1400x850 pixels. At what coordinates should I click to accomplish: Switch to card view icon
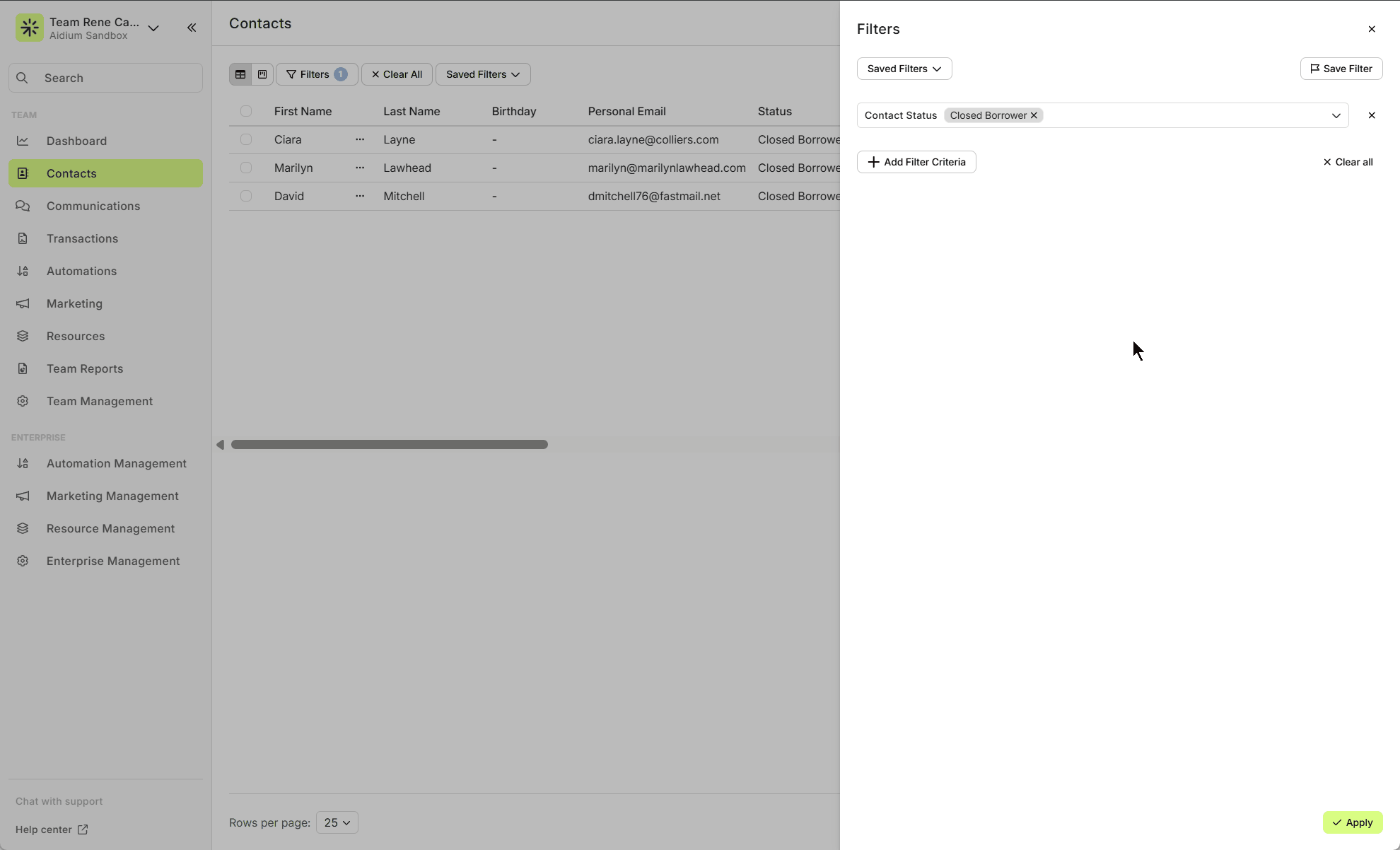[262, 74]
